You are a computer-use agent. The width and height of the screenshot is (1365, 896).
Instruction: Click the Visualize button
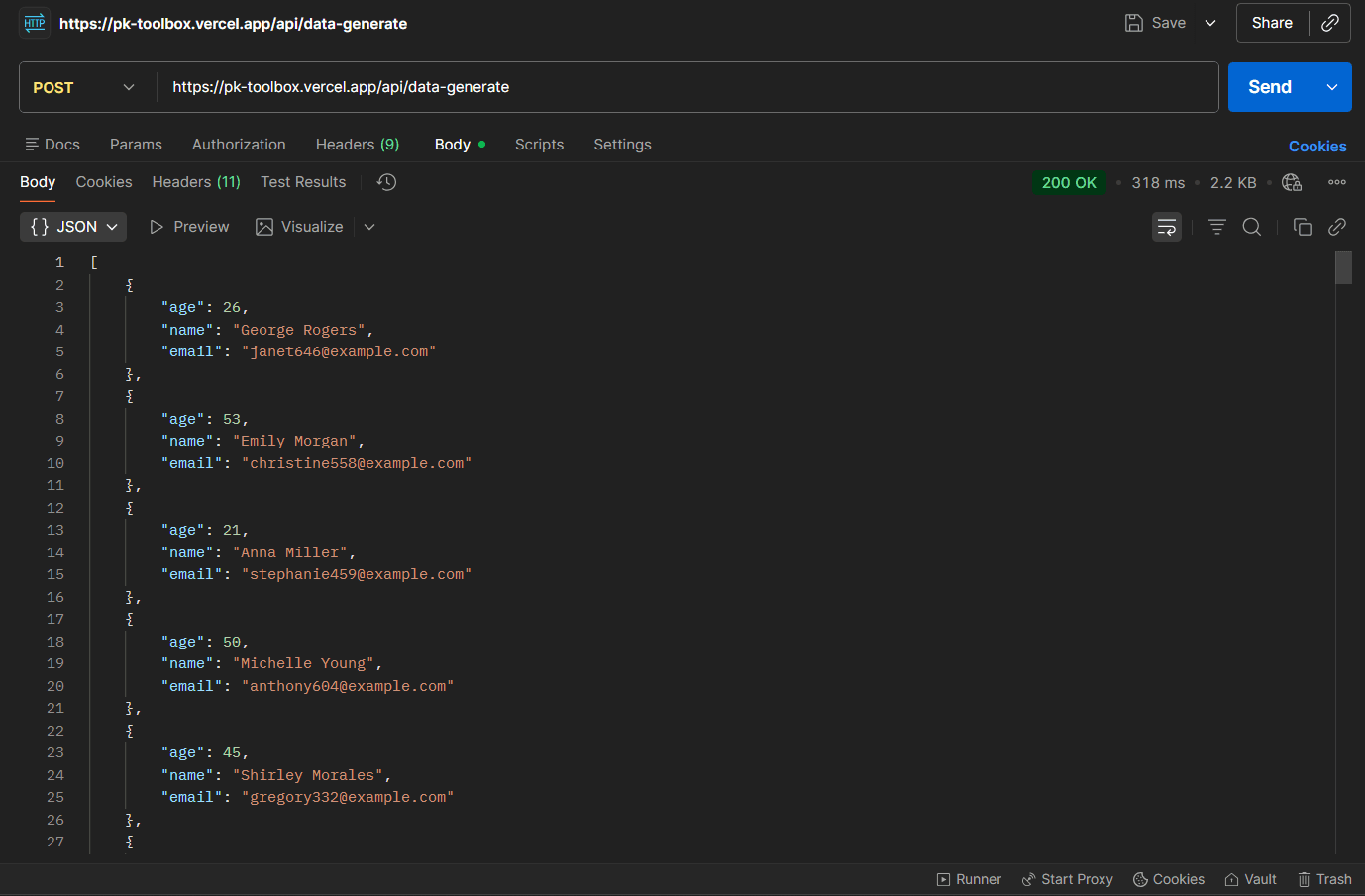click(x=299, y=227)
